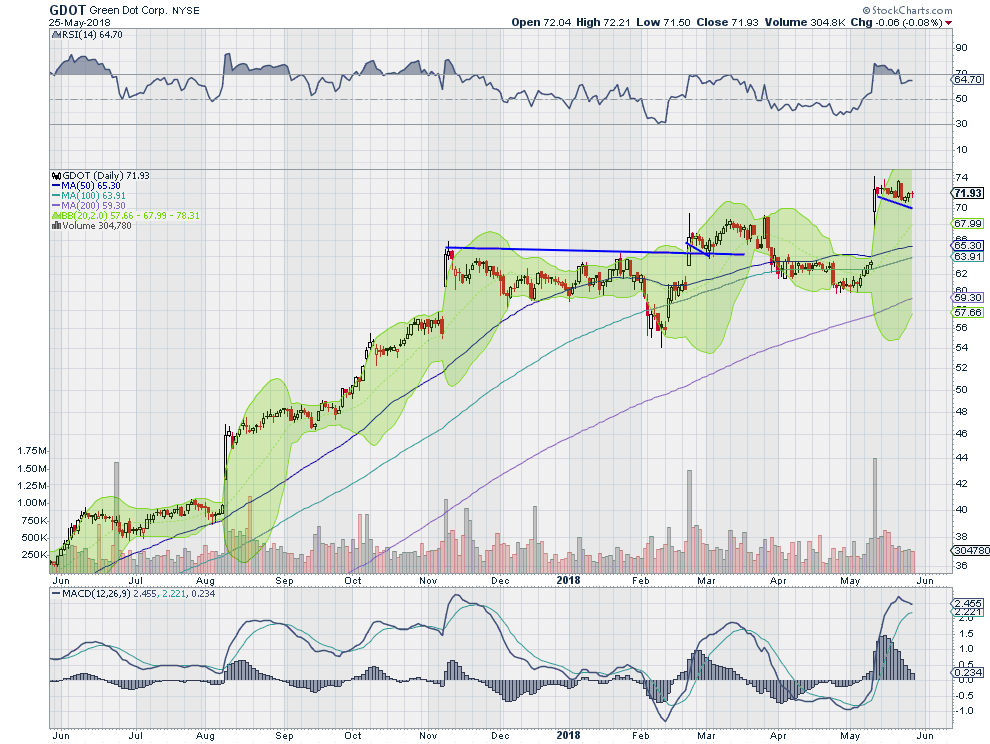Click the GDOT (Daily) 71.93 legend

click(105, 176)
